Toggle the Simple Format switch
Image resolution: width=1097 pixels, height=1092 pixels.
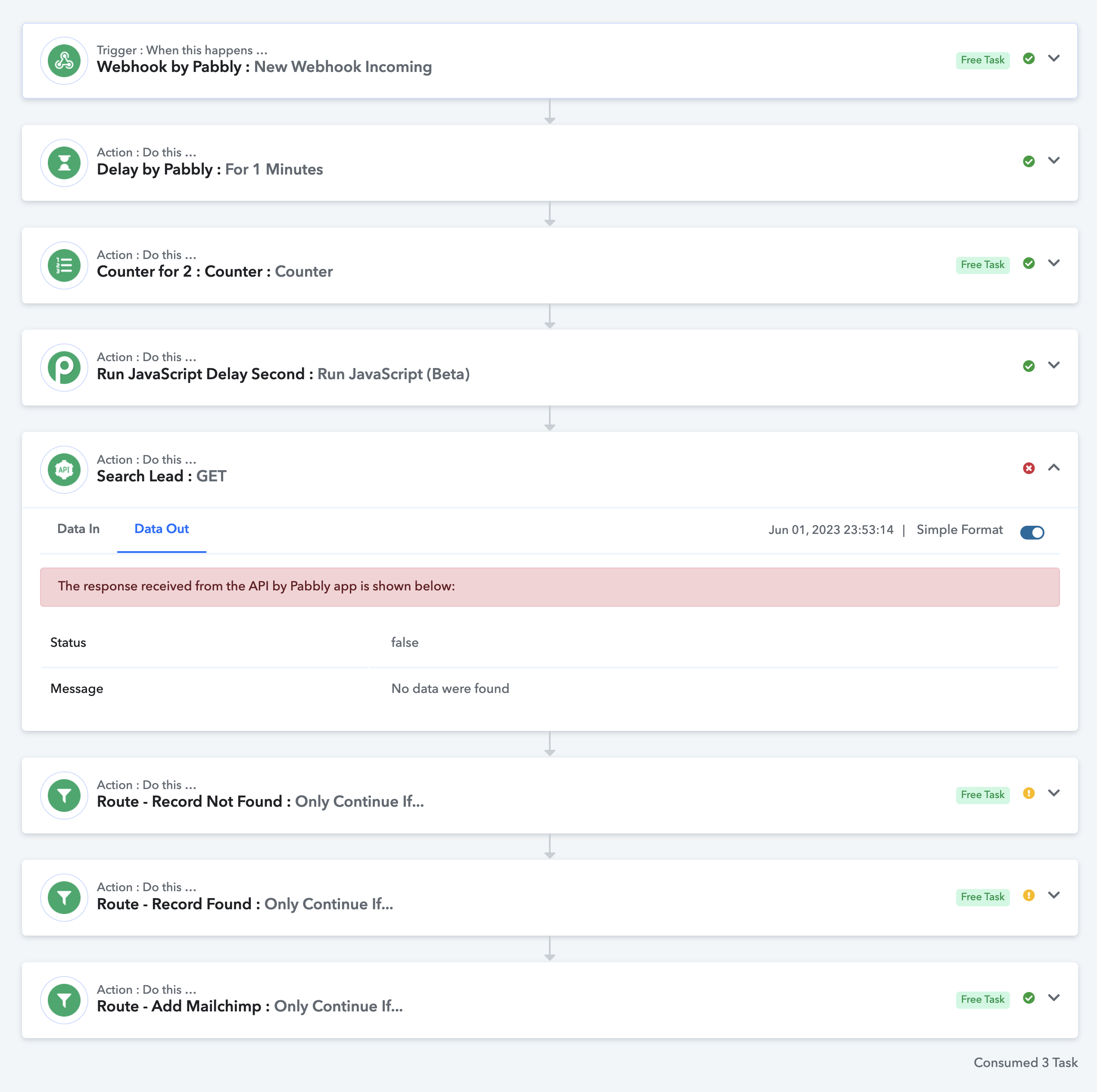click(1032, 532)
